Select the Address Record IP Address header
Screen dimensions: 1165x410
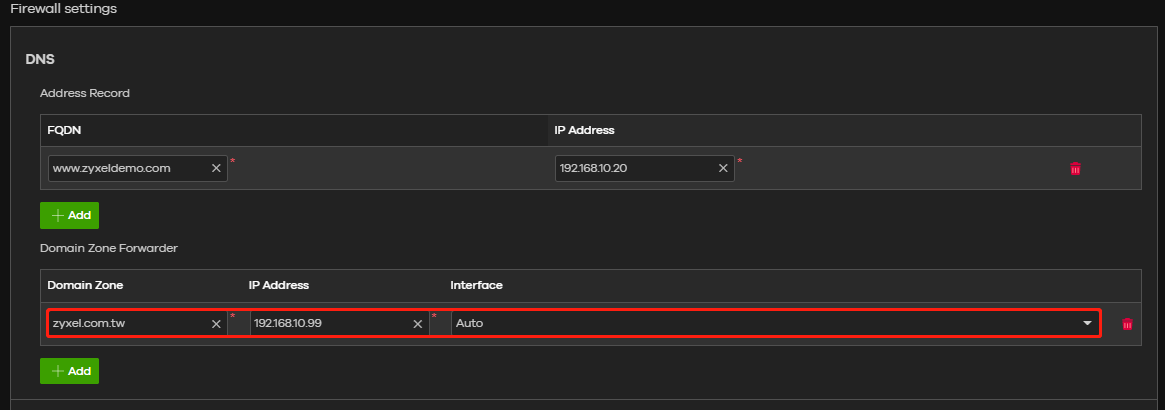pyautogui.click(x=585, y=130)
